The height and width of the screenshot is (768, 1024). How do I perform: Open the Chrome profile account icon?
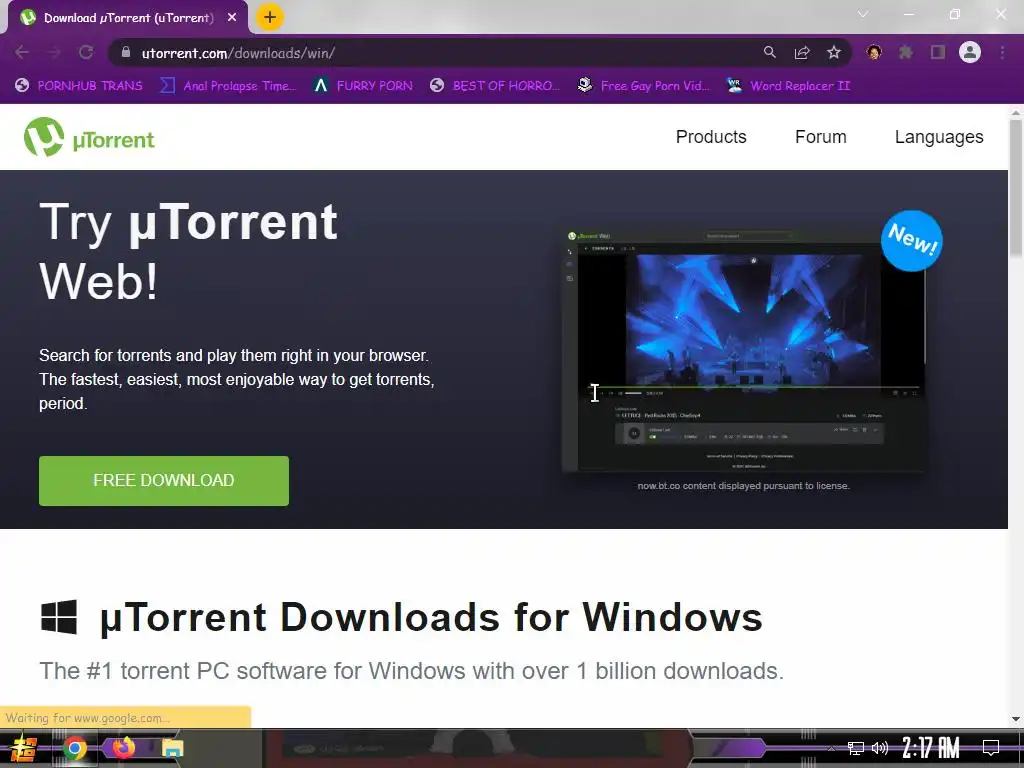970,52
